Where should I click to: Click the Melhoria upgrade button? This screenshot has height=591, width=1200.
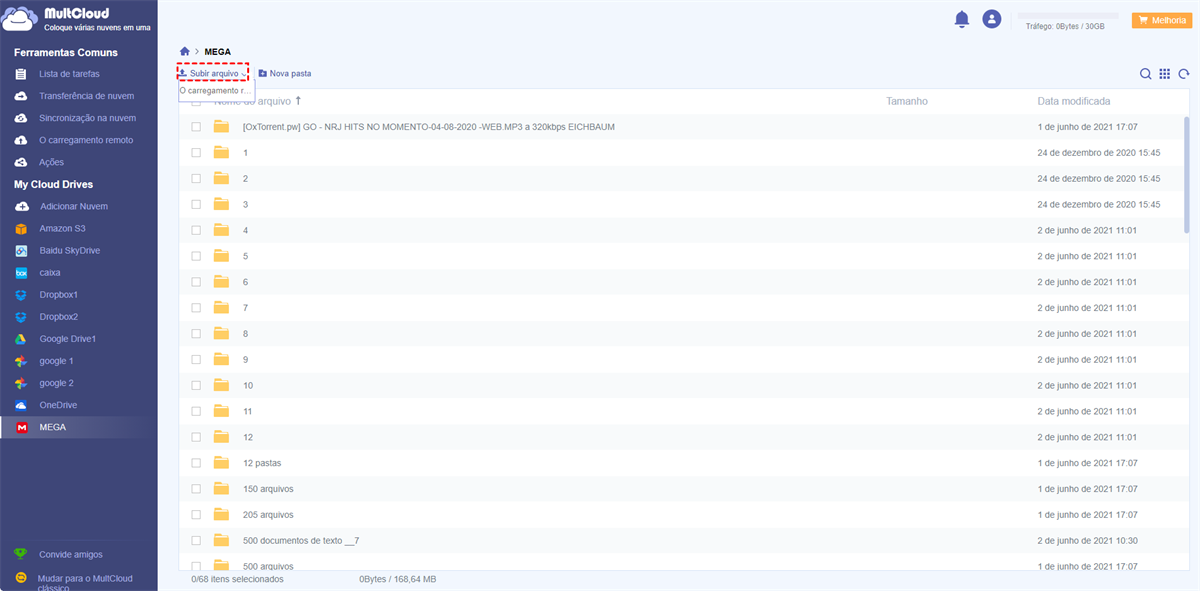1161,20
